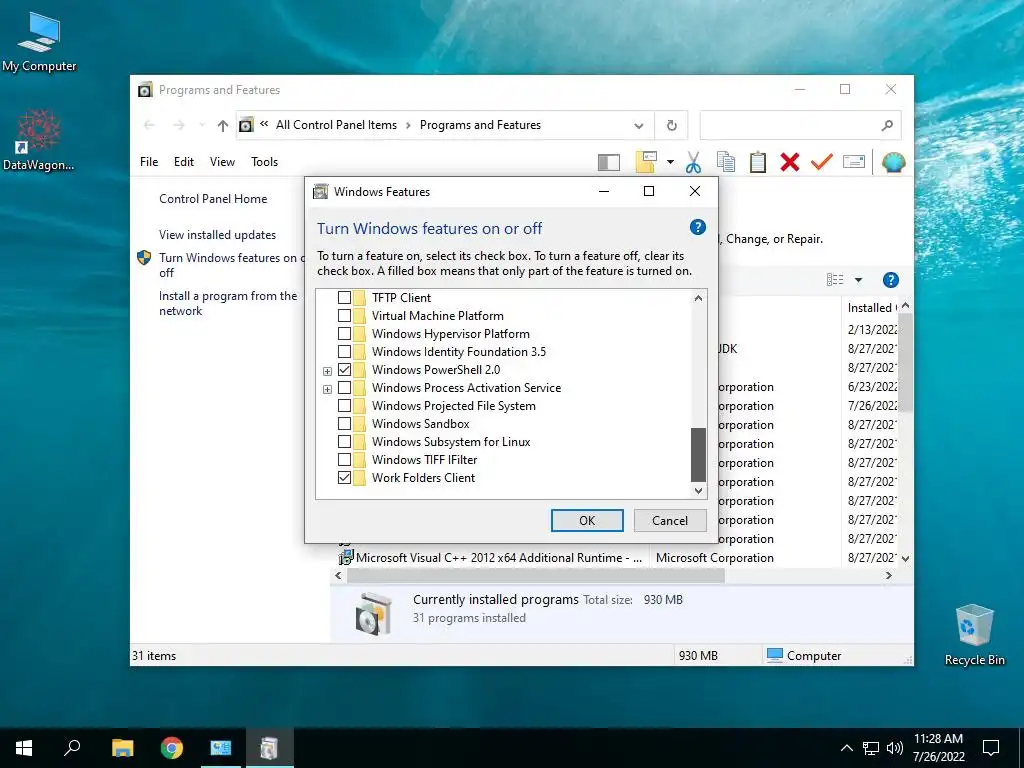The image size is (1024, 768).
Task: Select the Recycle Bin desktop icon
Action: (x=974, y=635)
